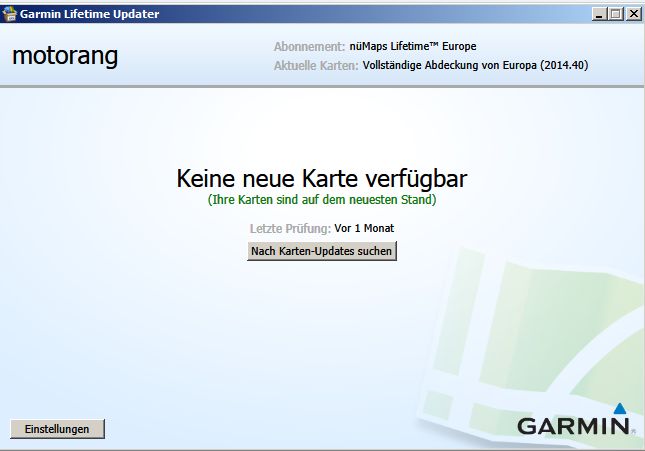Click the Vollständige Abdeckung von Europa text

point(490,66)
